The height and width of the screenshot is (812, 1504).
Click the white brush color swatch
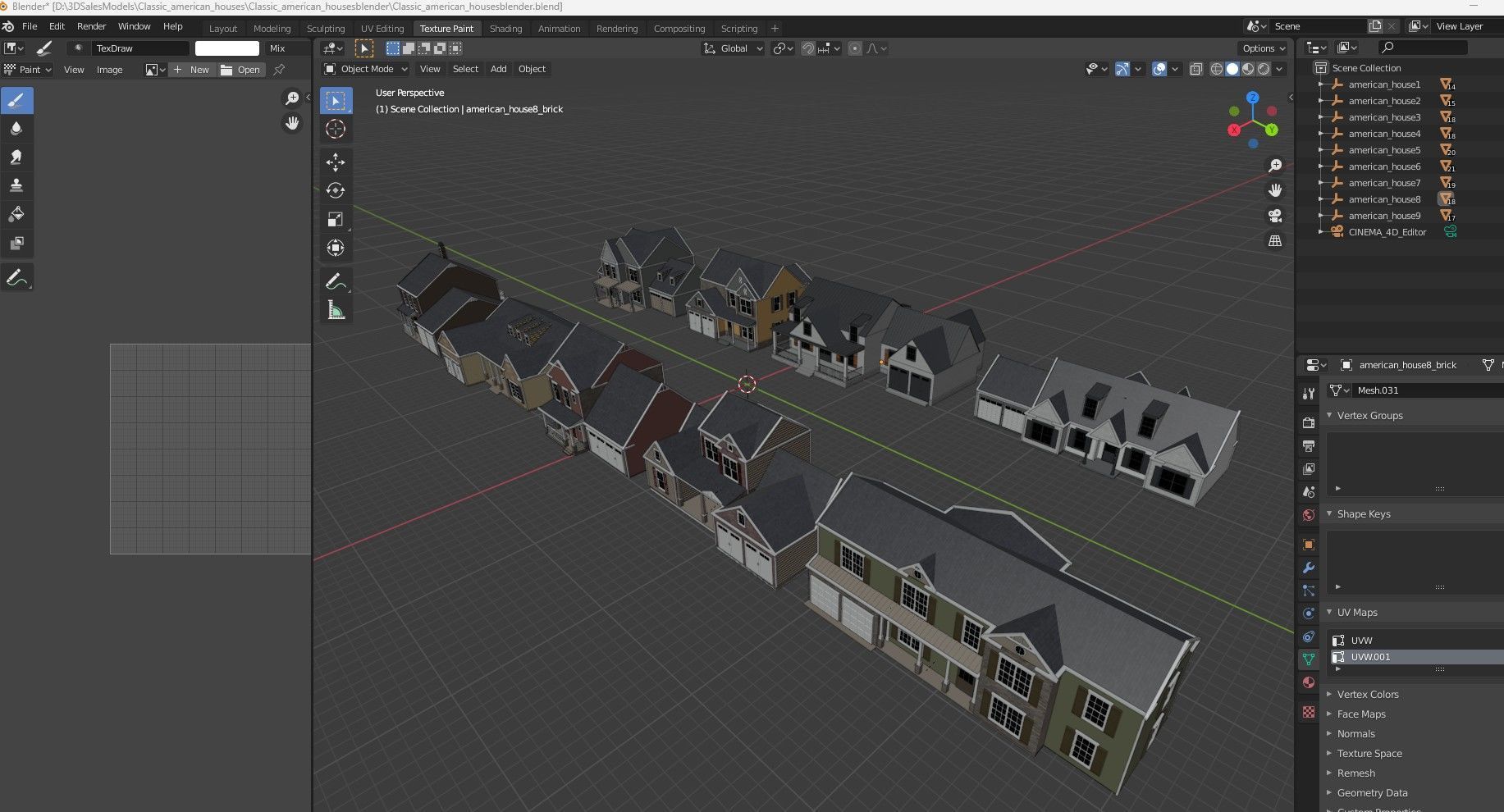(227, 48)
